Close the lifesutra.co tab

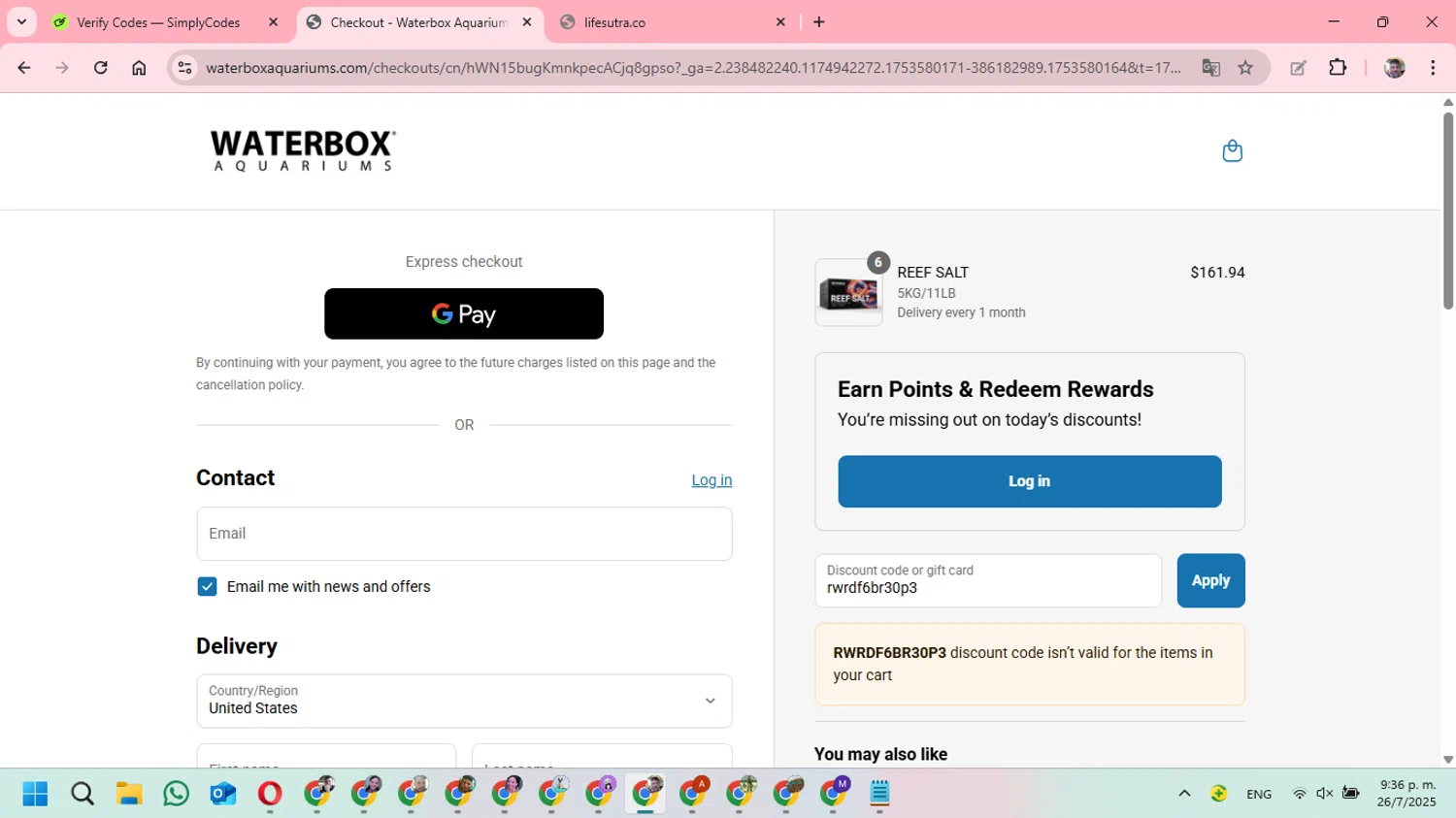click(x=780, y=22)
